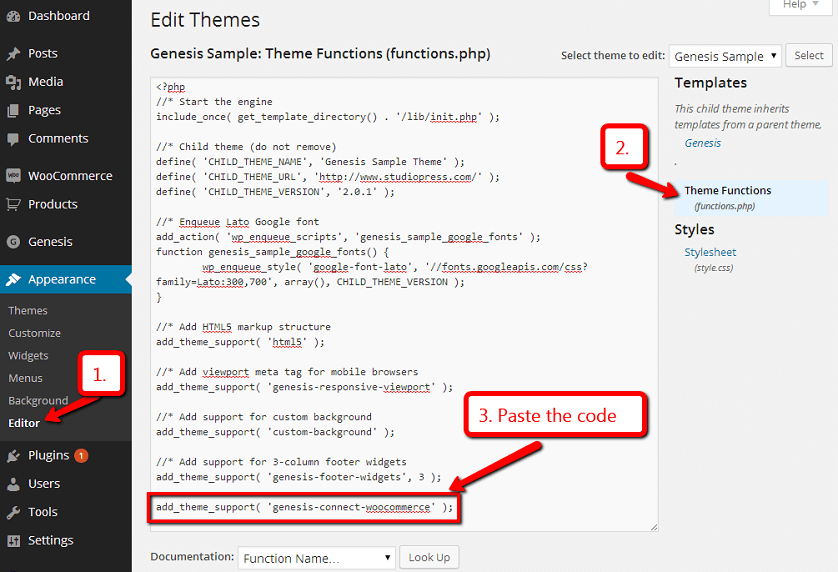Open Themes under Appearance
Viewport: 838px width, 572px height.
[x=28, y=311]
